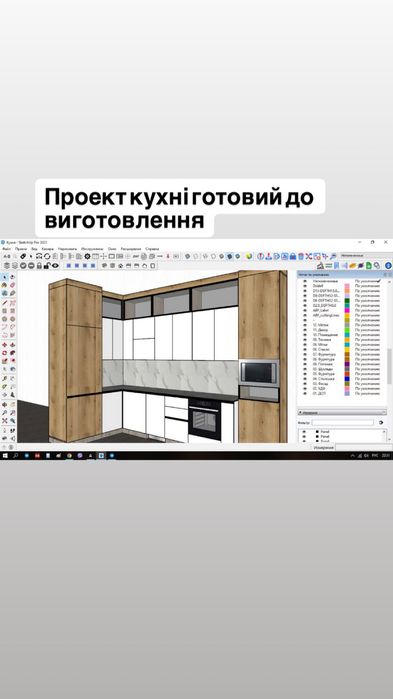Screen dimensions: 393x699
Task: Select the Push/Pull tool
Action: coord(12,345)
